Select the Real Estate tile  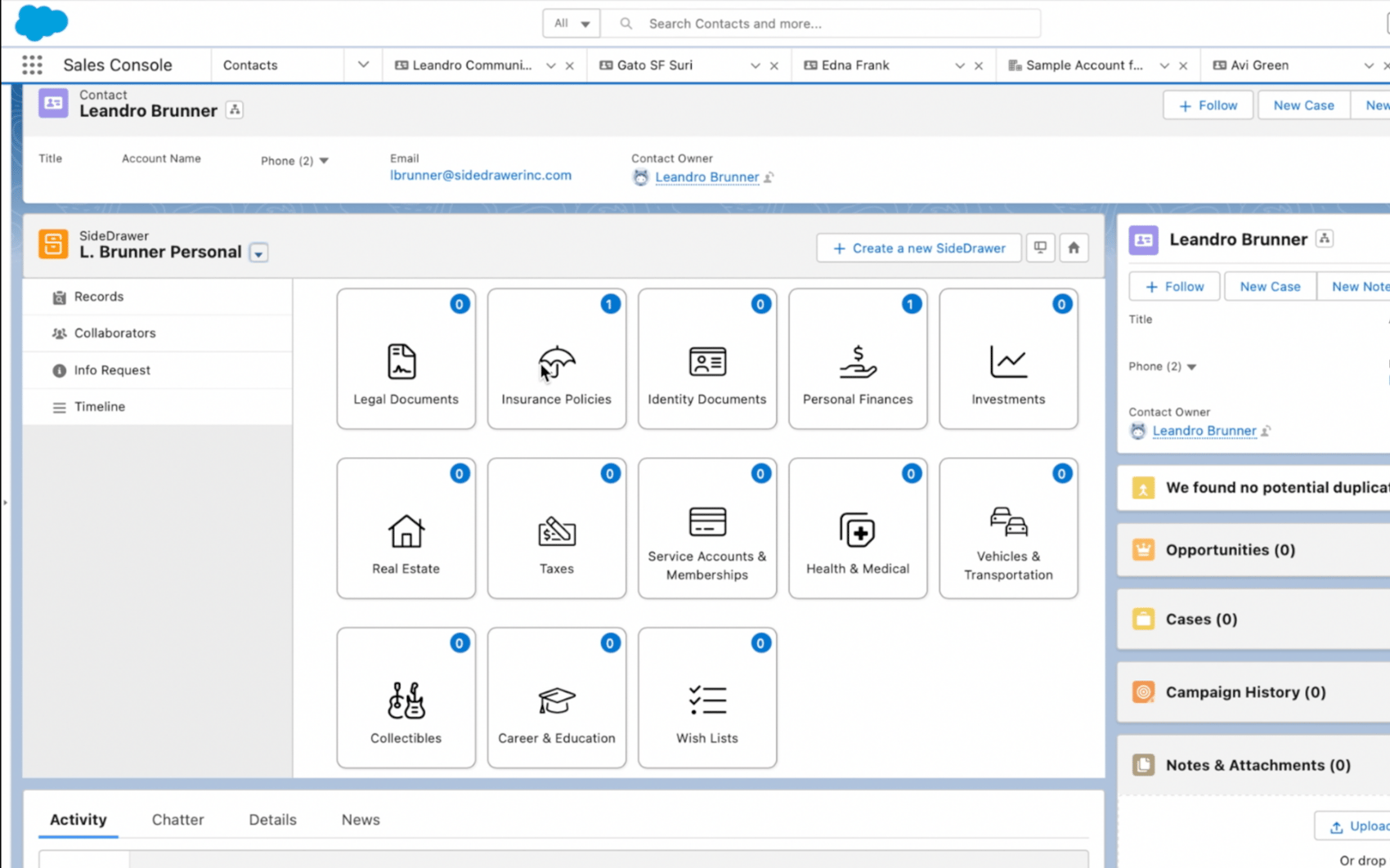(x=406, y=529)
